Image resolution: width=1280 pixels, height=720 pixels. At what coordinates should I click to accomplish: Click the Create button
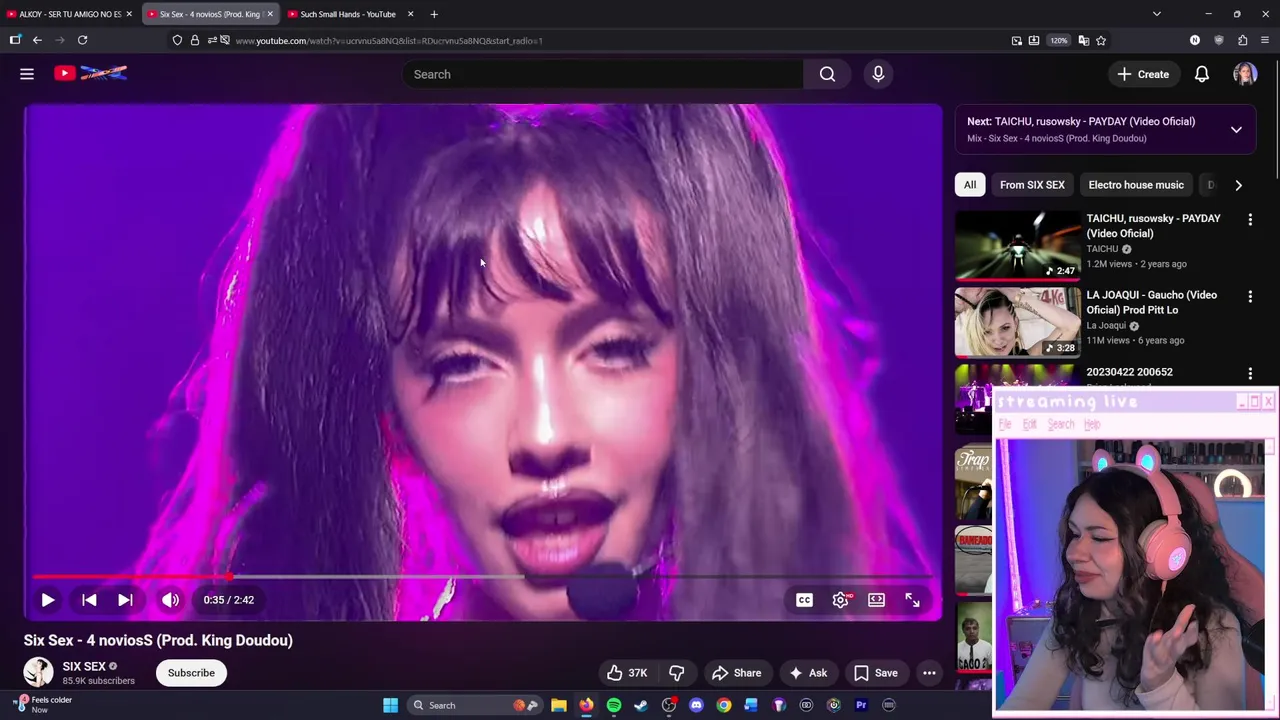[x=1143, y=74]
